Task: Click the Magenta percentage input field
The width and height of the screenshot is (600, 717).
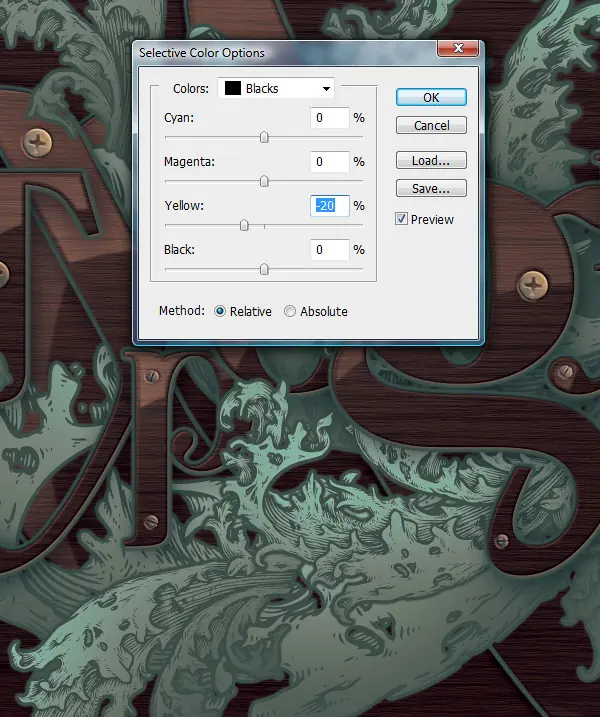Action: (x=330, y=162)
